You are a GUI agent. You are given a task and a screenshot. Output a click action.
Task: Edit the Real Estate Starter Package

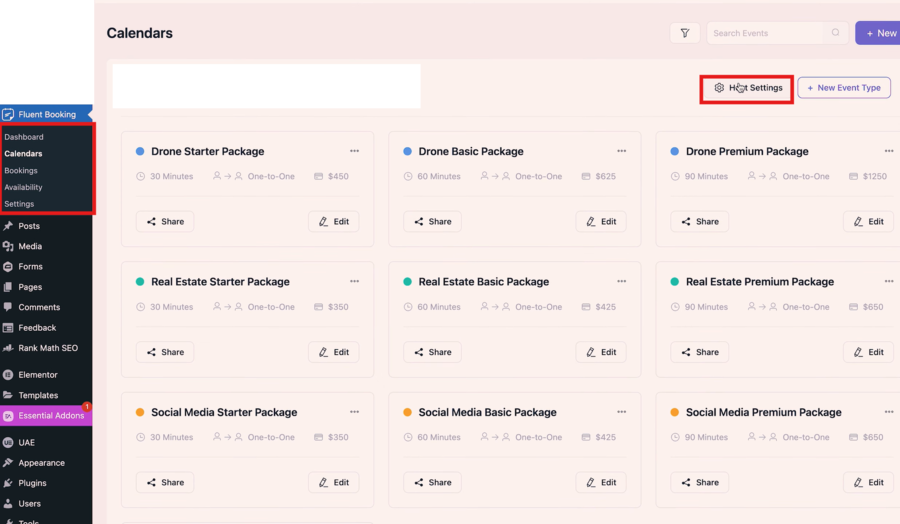333,352
